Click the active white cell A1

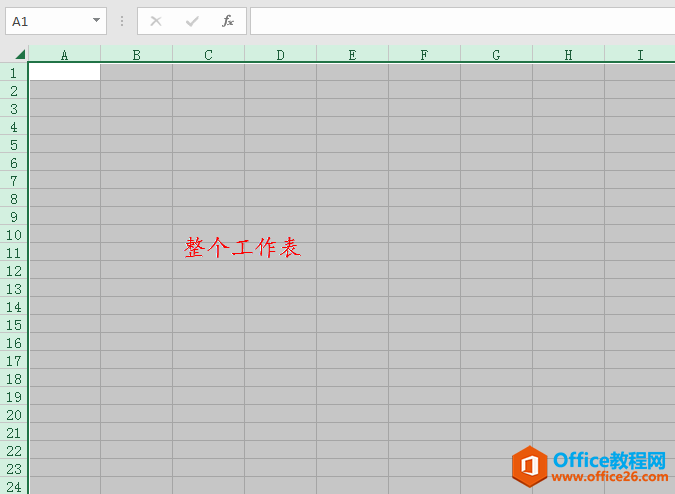(x=65, y=72)
